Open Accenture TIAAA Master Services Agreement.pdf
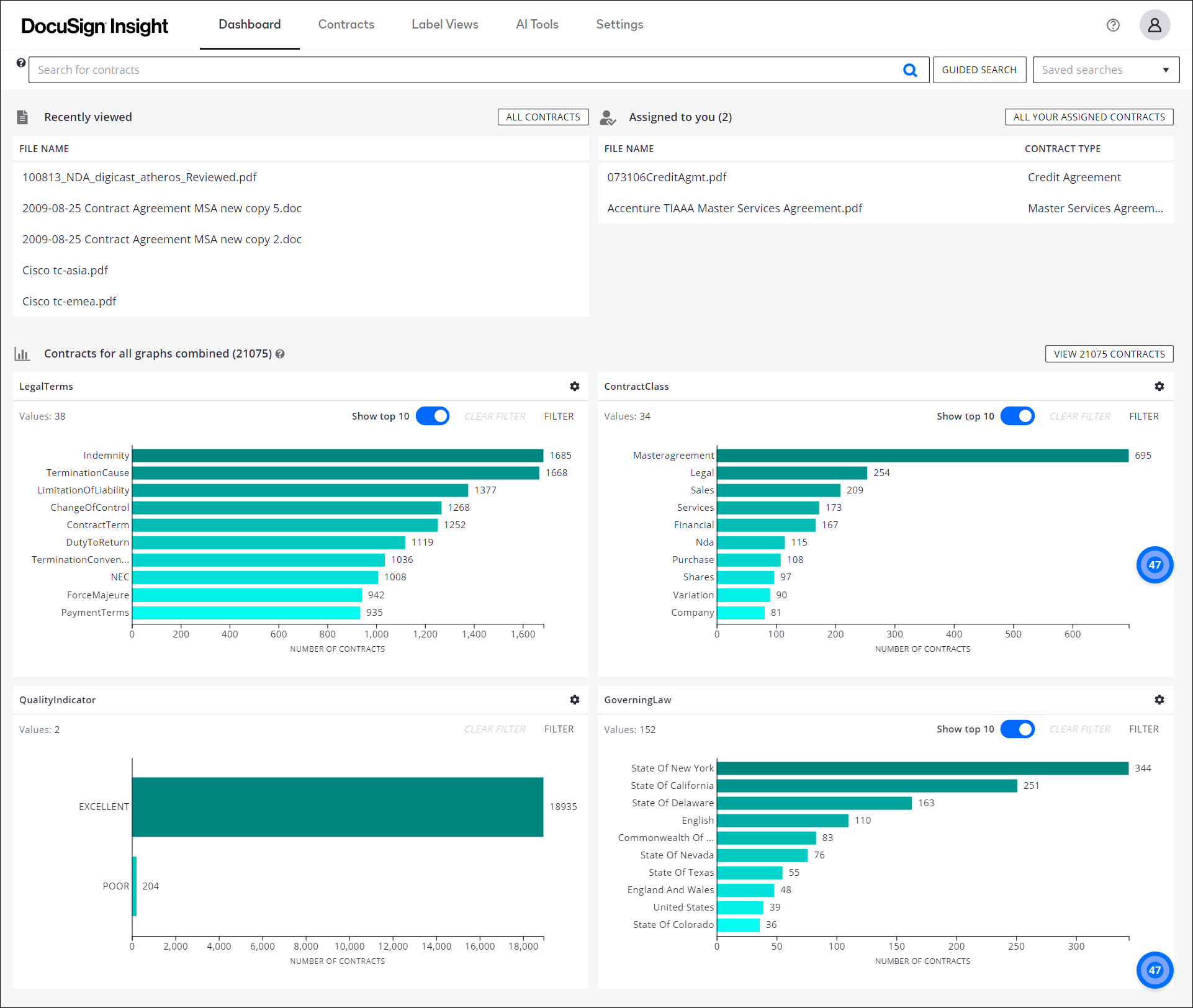This screenshot has width=1193, height=1008. (x=734, y=208)
